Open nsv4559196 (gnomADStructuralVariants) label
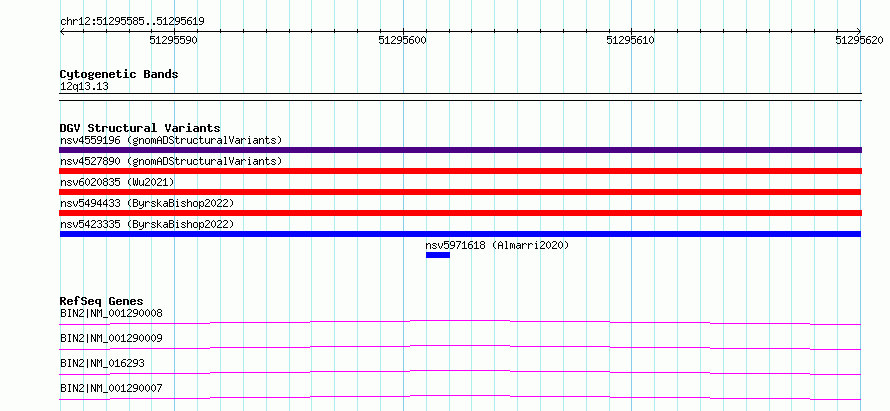Image resolution: width=890 pixels, height=411 pixels. click(171, 140)
